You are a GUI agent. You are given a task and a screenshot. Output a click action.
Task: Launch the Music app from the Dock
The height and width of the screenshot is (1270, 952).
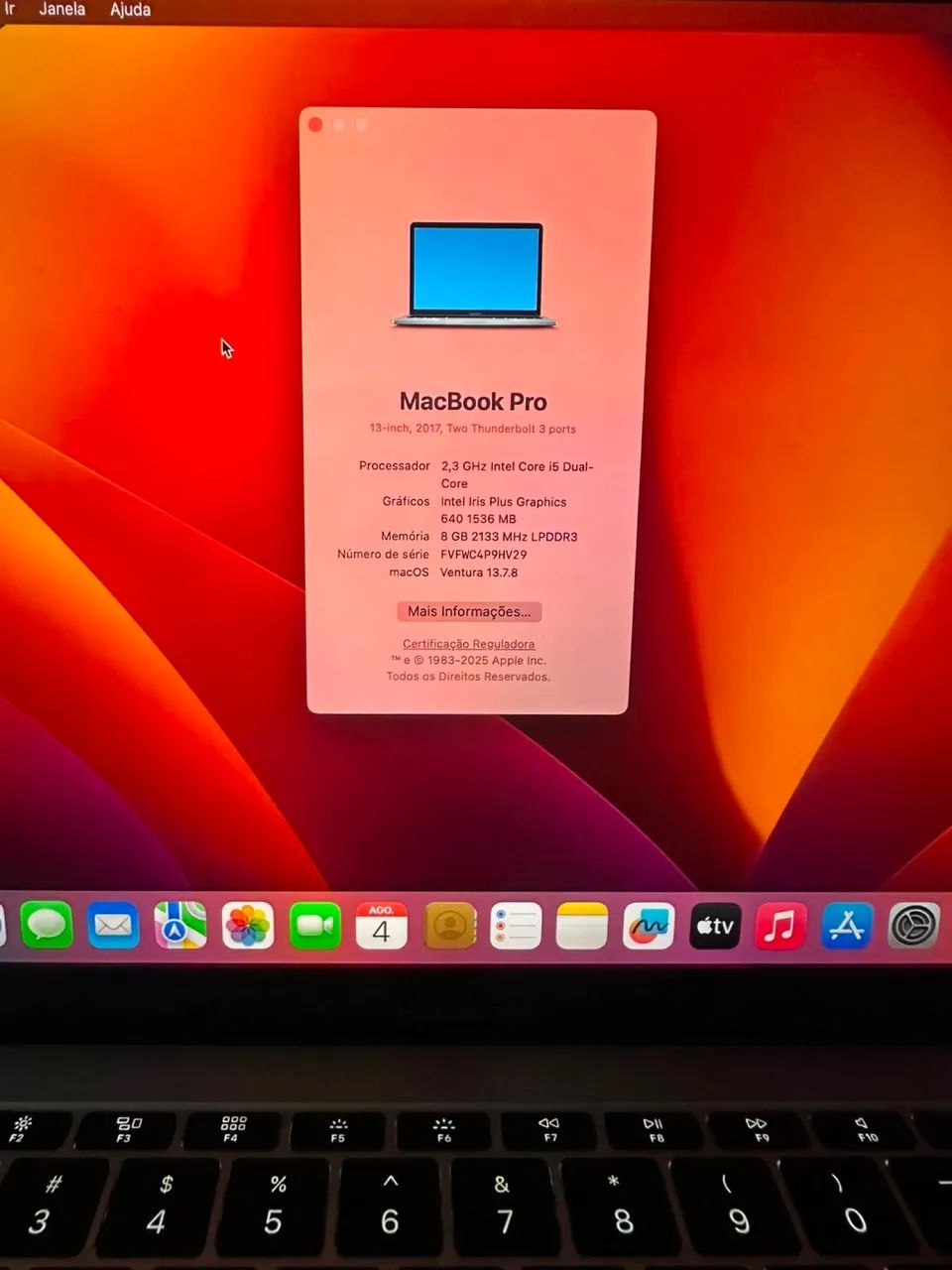781,926
